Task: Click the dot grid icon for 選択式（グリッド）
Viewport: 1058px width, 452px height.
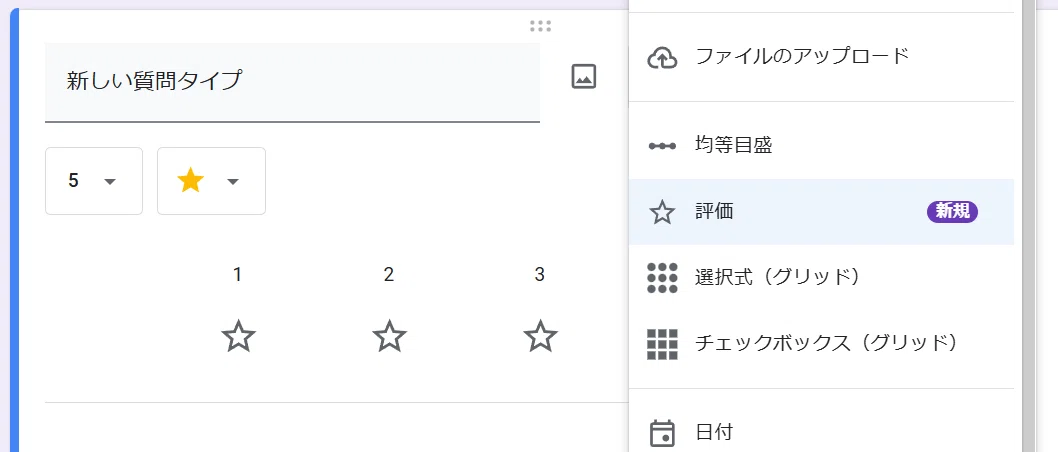Action: pos(662,278)
